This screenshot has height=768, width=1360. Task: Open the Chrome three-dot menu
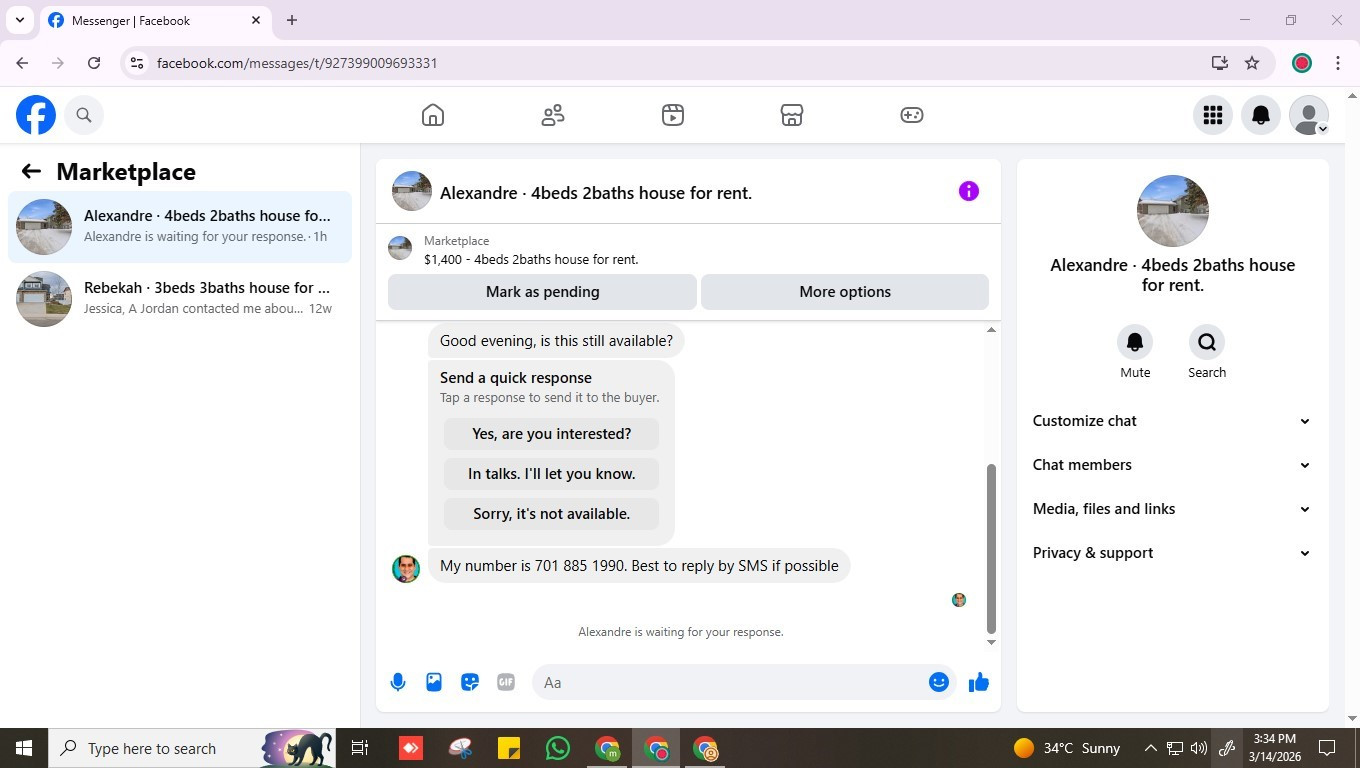(x=1338, y=63)
